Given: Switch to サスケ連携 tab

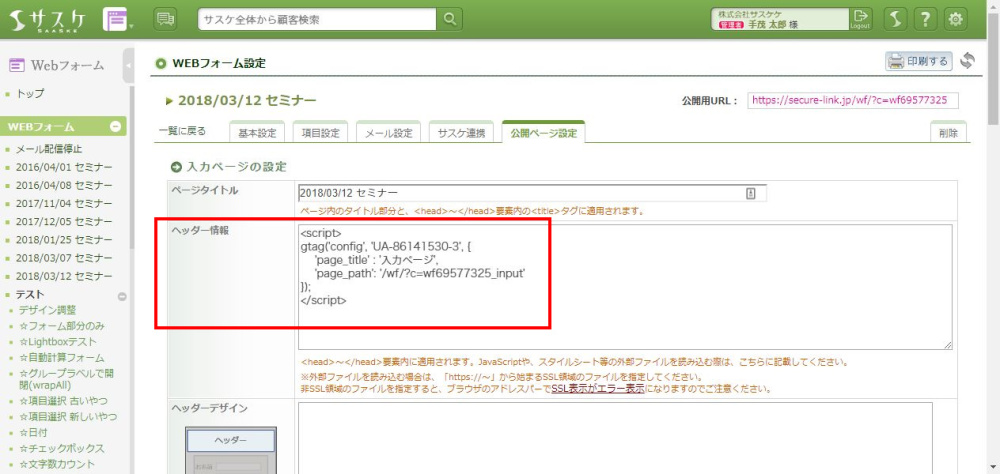Looking at the screenshot, I should (x=461, y=133).
